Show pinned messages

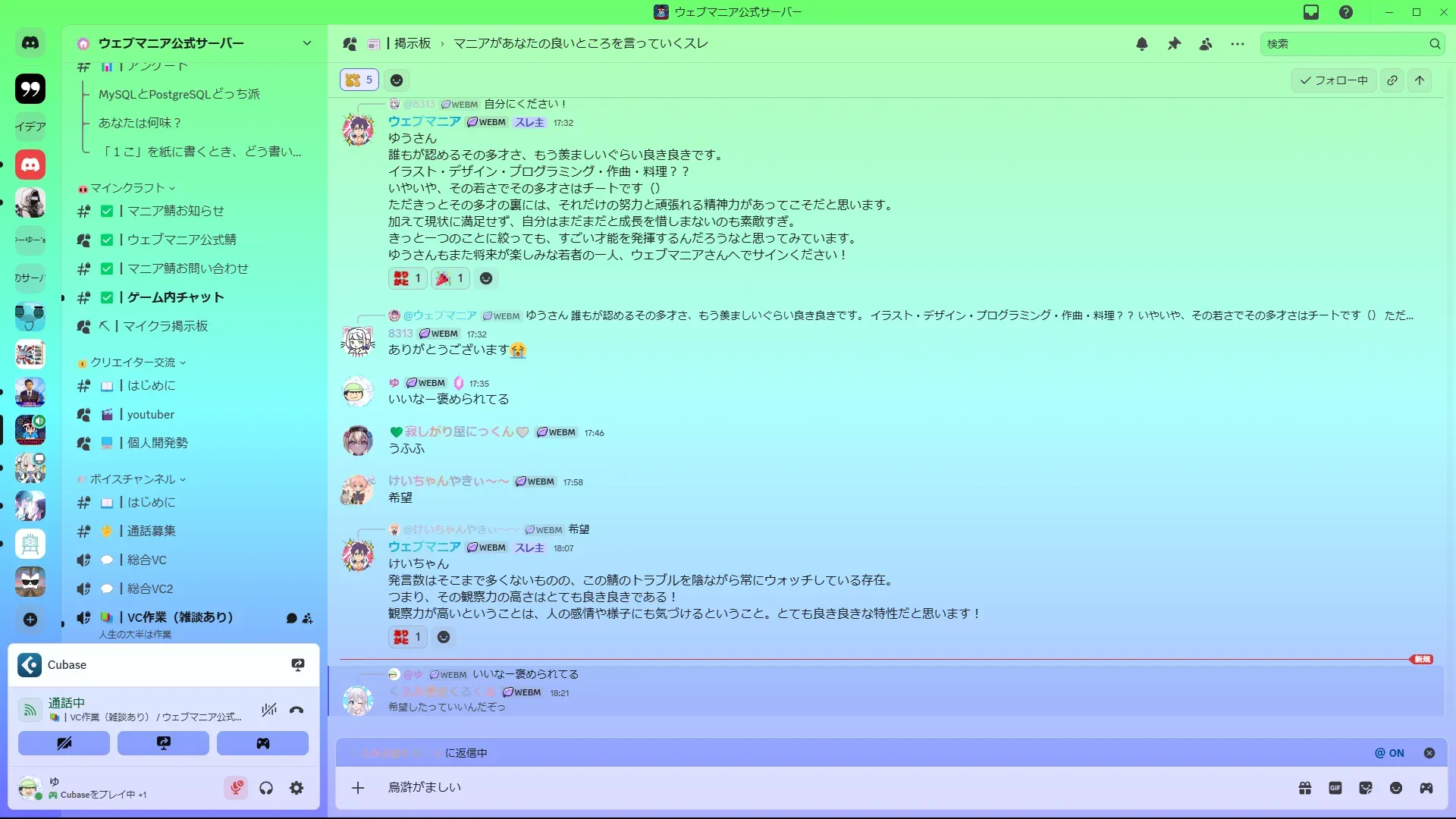(x=1174, y=44)
